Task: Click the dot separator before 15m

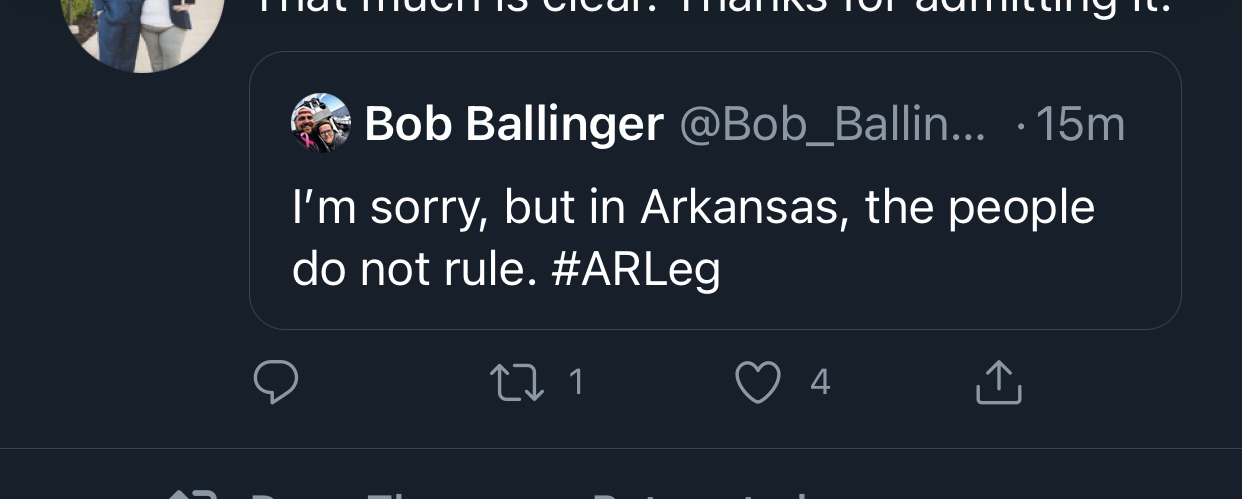Action: [x=1019, y=126]
